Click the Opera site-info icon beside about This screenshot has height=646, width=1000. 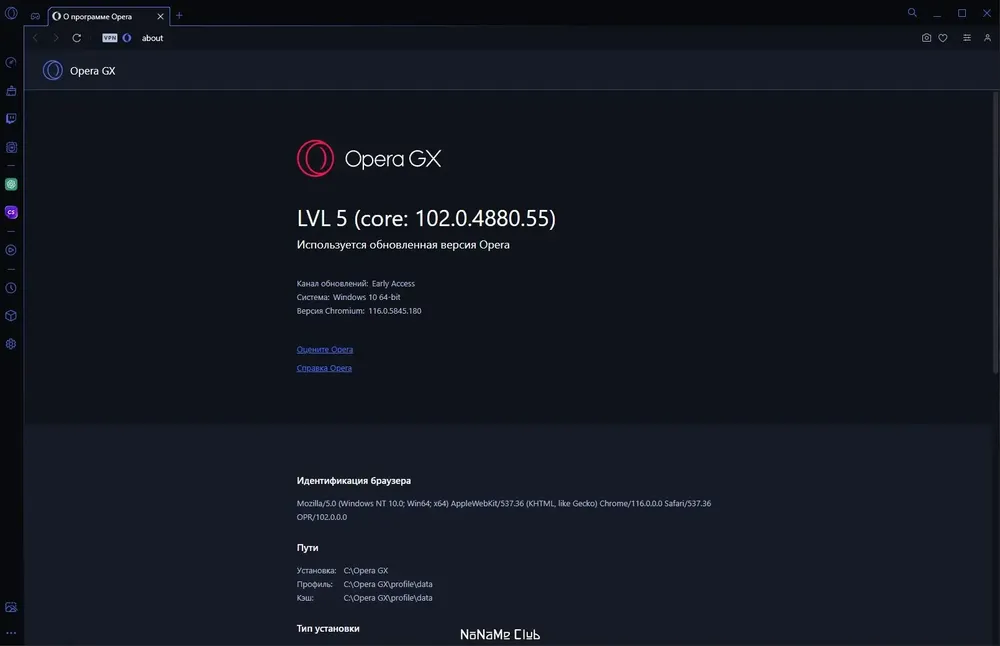[x=127, y=38]
